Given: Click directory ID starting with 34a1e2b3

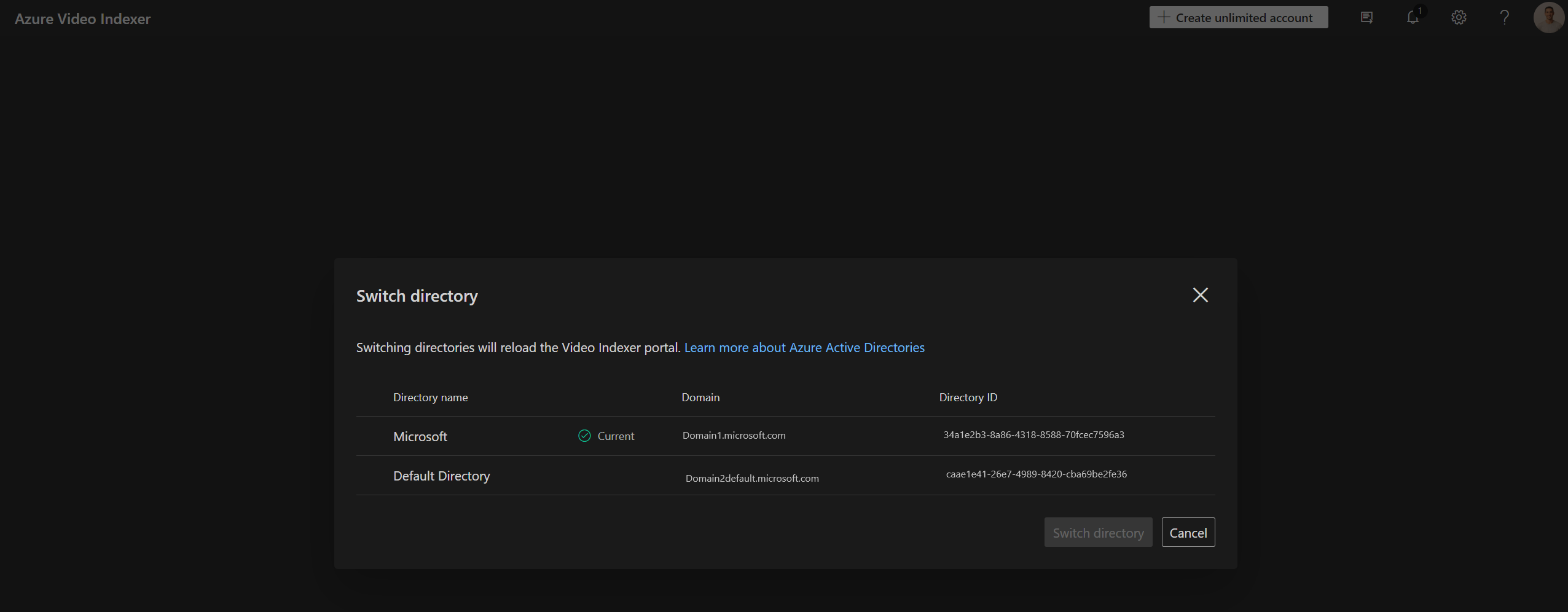Looking at the screenshot, I should coord(1033,435).
